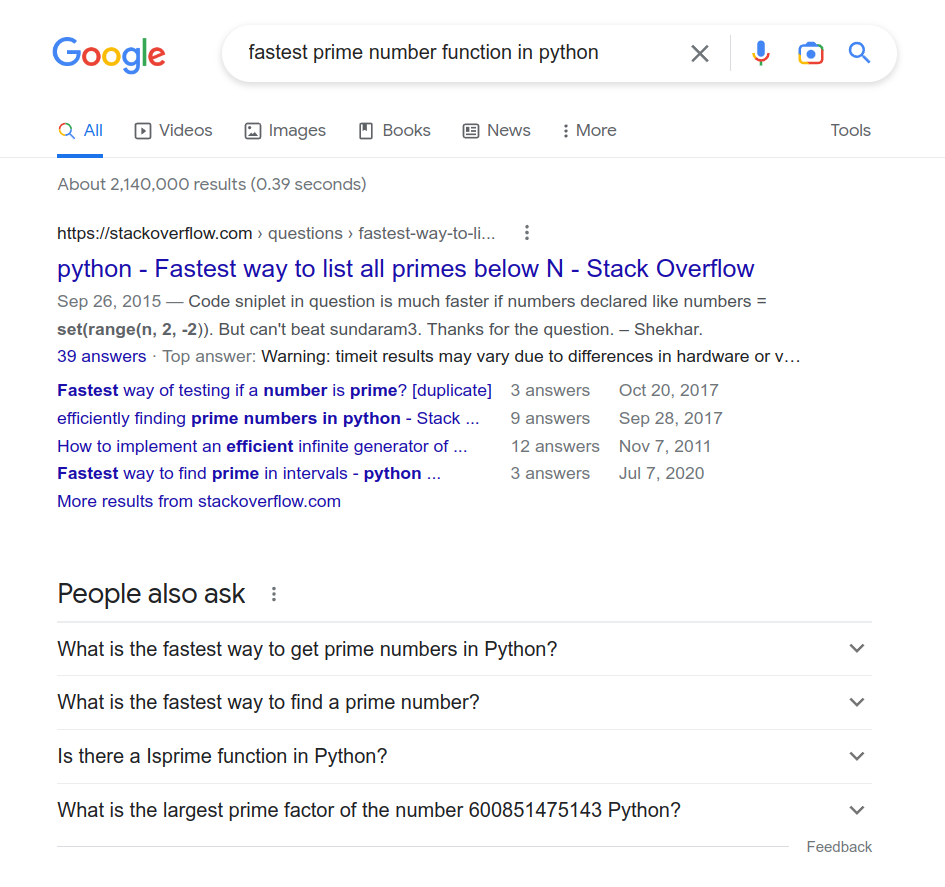Start voice search with microphone icon
Viewport: 945px width, 887px height.
(x=761, y=53)
